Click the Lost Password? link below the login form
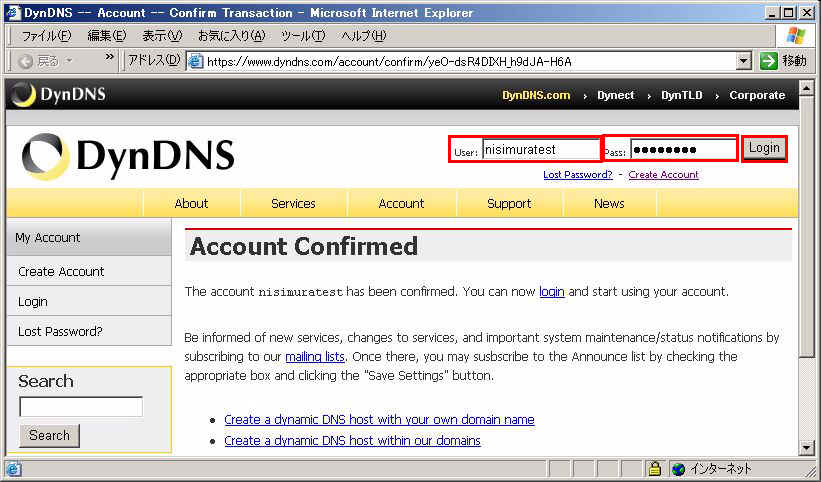Screen dimensions: 821x482 click(x=578, y=175)
